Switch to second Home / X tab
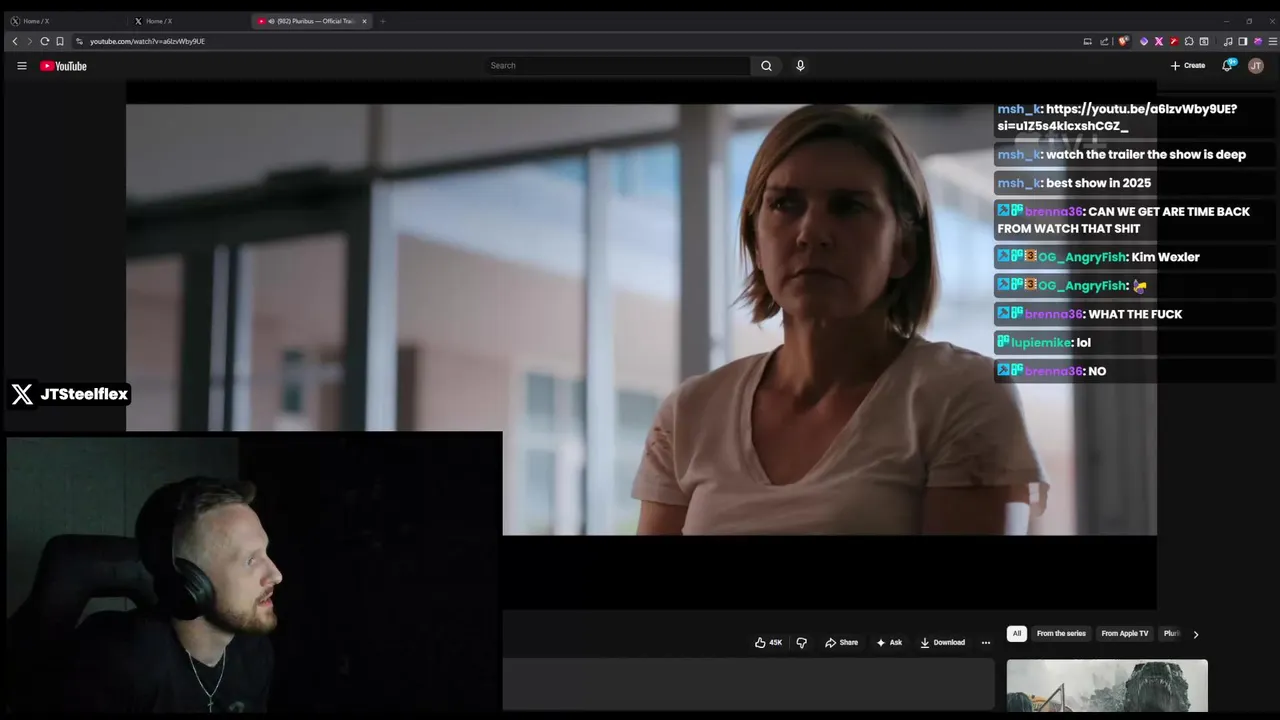Image resolution: width=1280 pixels, height=720 pixels. [188, 21]
